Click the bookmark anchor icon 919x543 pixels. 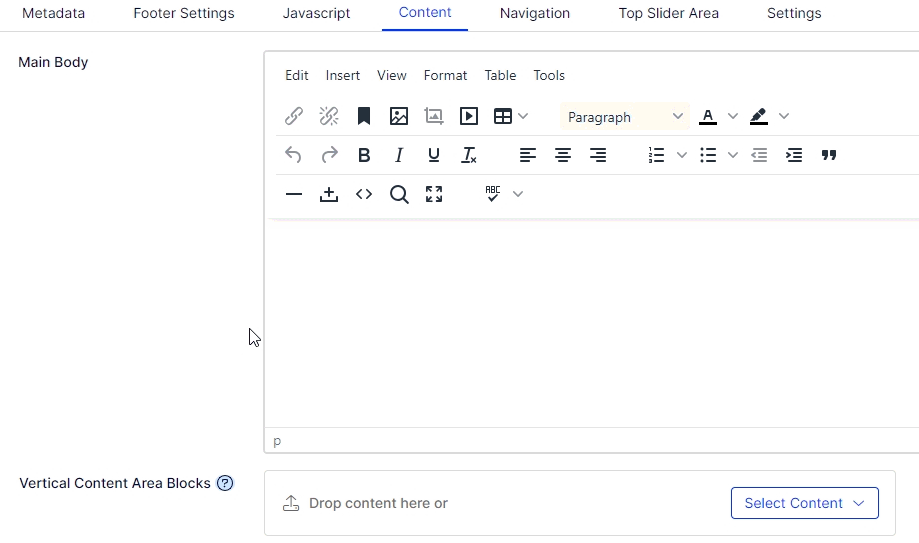pyautogui.click(x=364, y=116)
